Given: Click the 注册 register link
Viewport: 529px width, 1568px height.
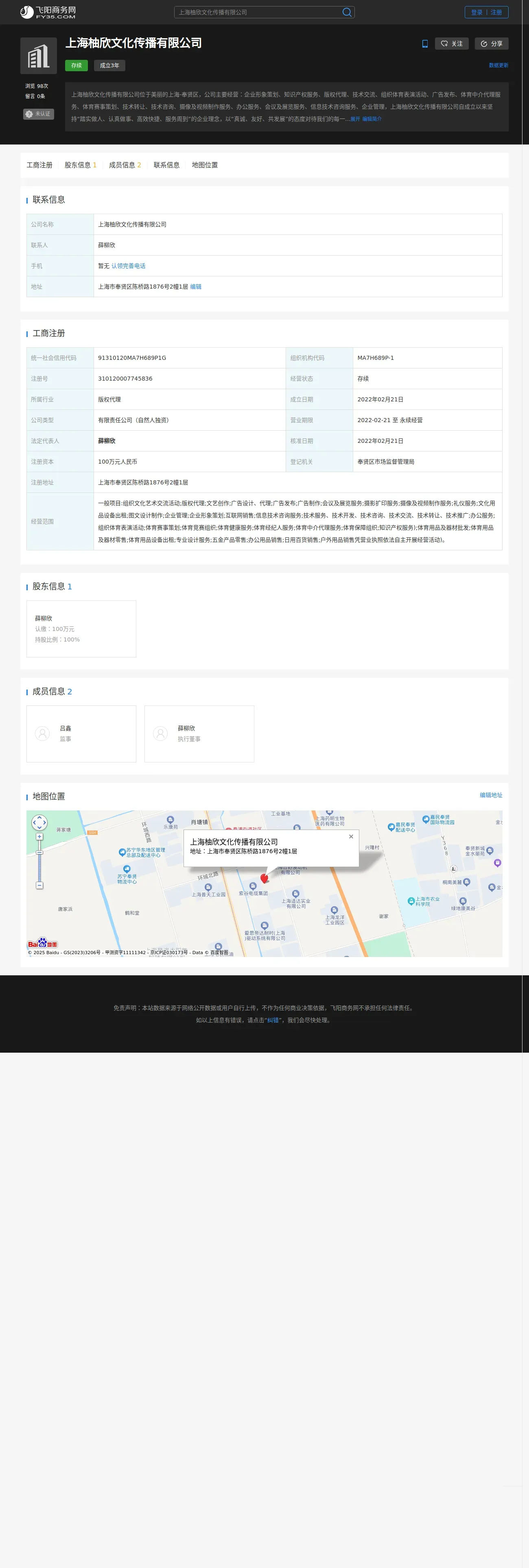Looking at the screenshot, I should (496, 12).
